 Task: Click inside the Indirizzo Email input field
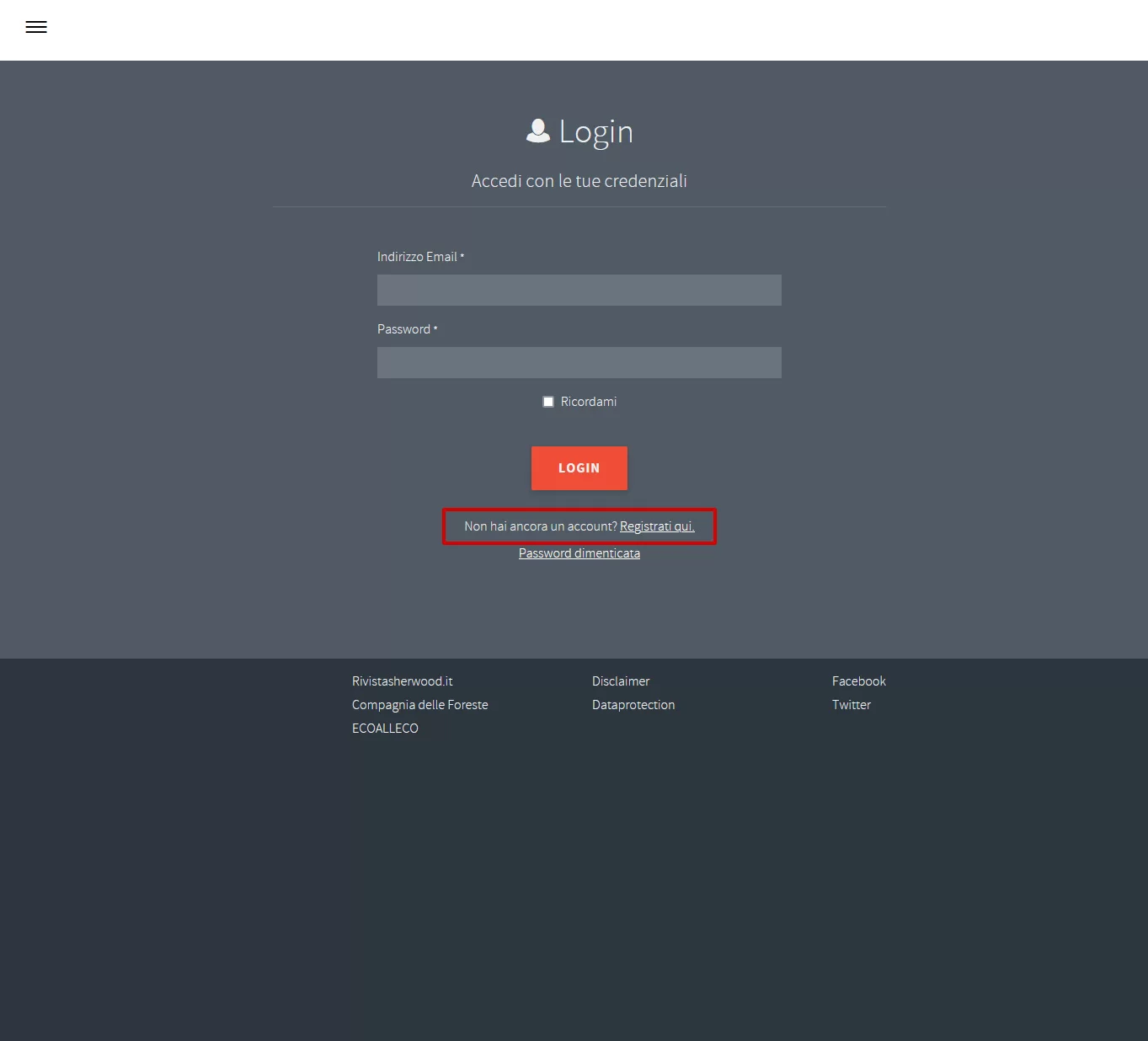click(579, 290)
